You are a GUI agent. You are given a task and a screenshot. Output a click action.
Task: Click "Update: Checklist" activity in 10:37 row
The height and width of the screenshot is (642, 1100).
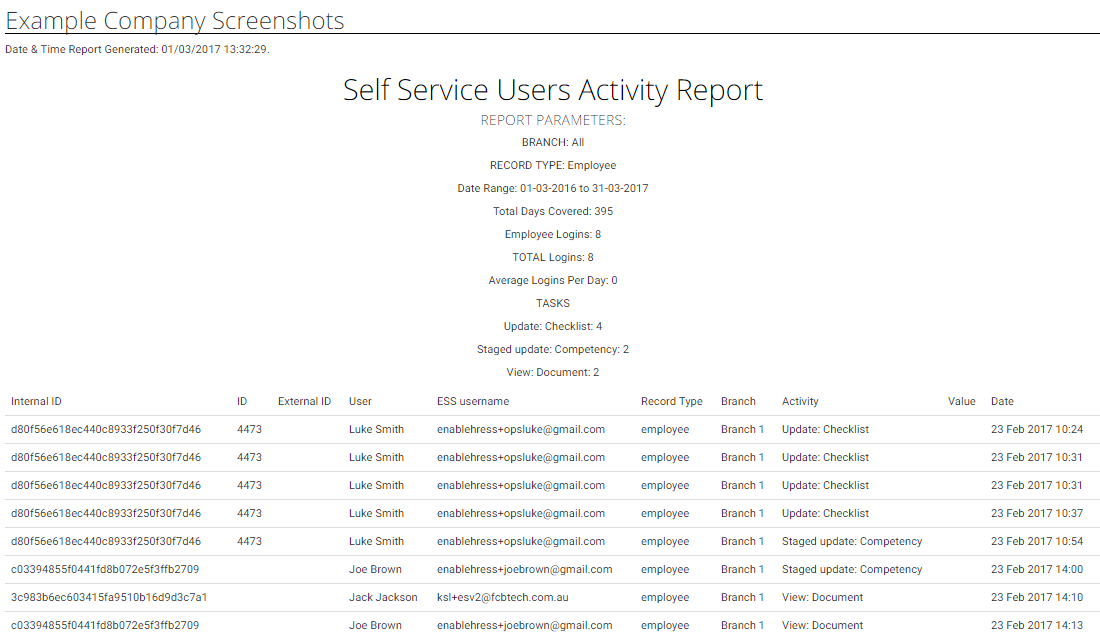pyautogui.click(x=825, y=514)
